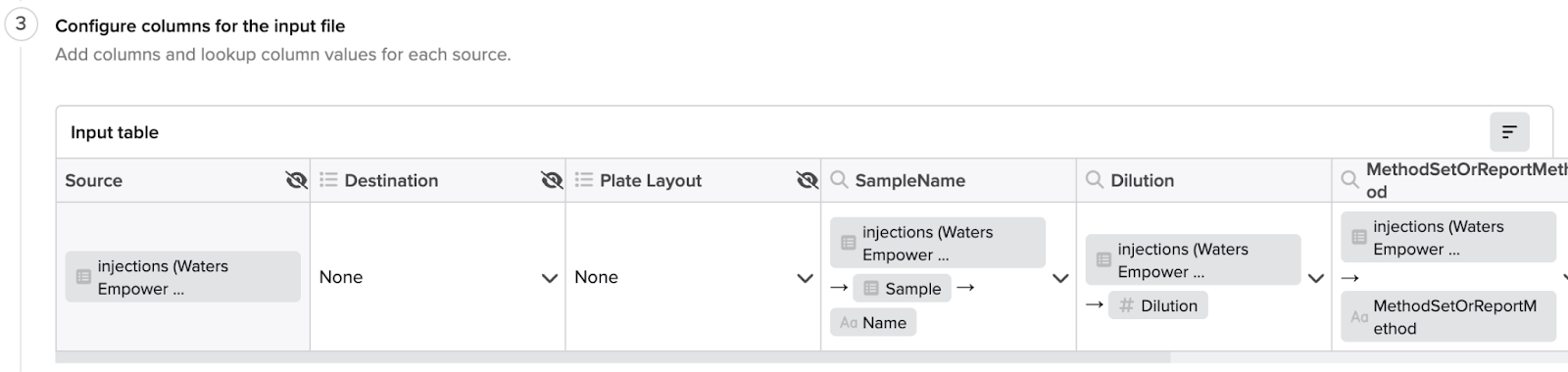Viewport: 1568px width, 372px height.
Task: Click the step 3 circle indicator
Action: pos(21,23)
